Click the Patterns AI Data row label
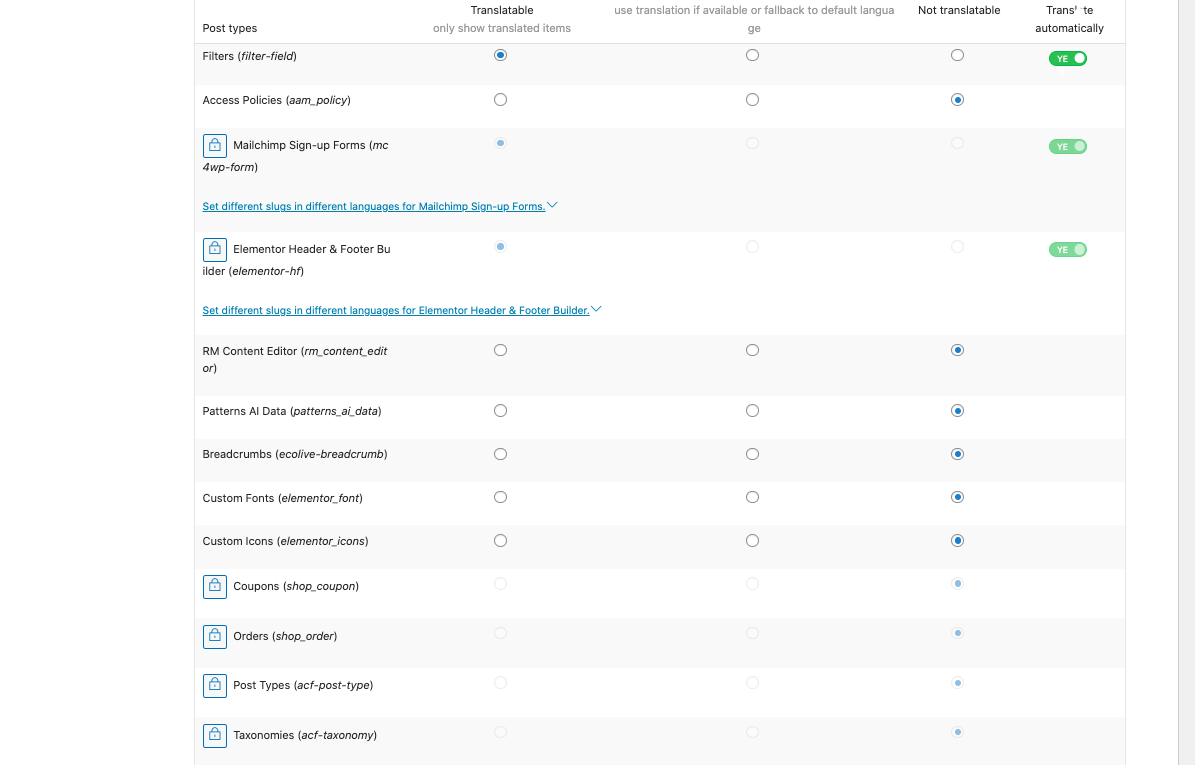1195x765 pixels. (x=292, y=411)
